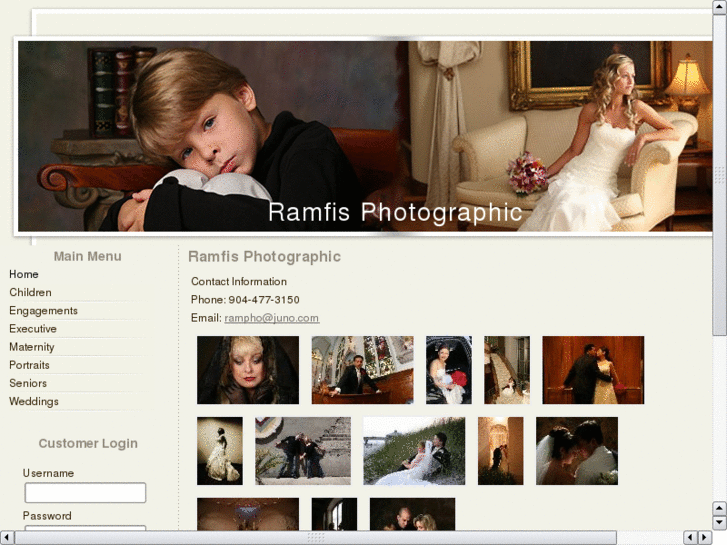
Task: Navigate to the Weddings gallery
Action: pyautogui.click(x=33, y=401)
